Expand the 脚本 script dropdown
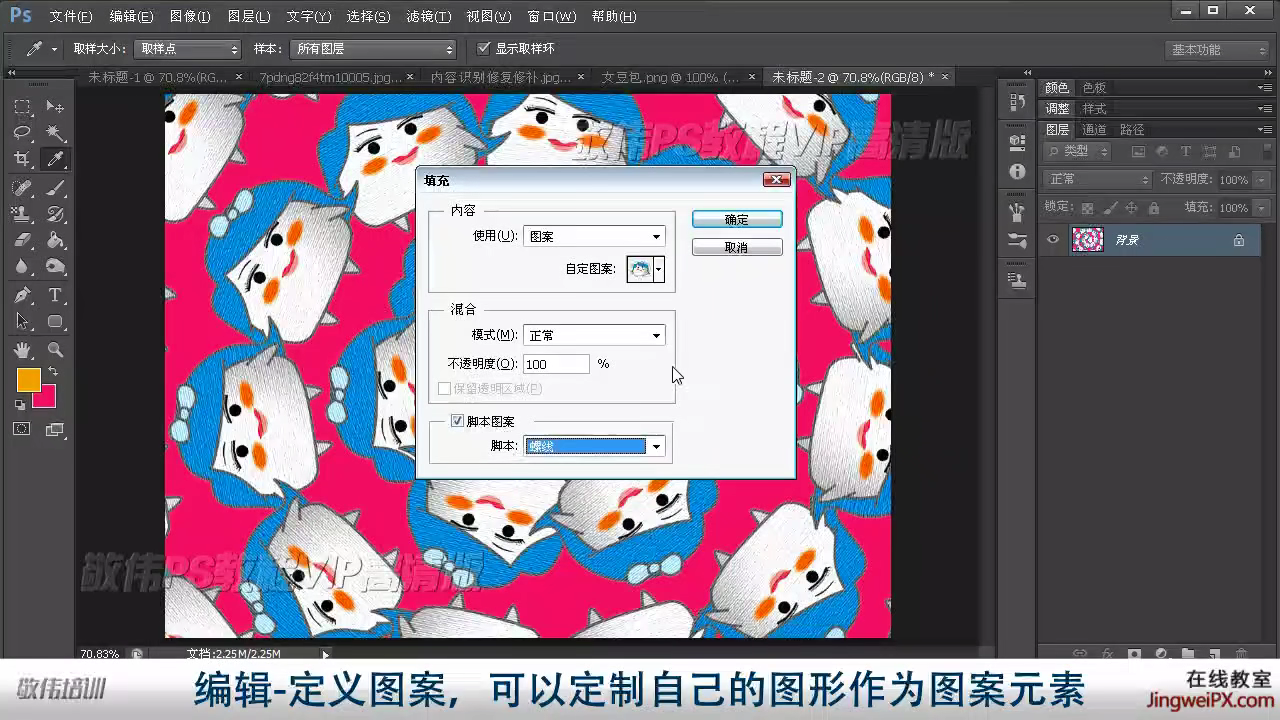Image resolution: width=1280 pixels, height=720 pixels. click(x=594, y=446)
